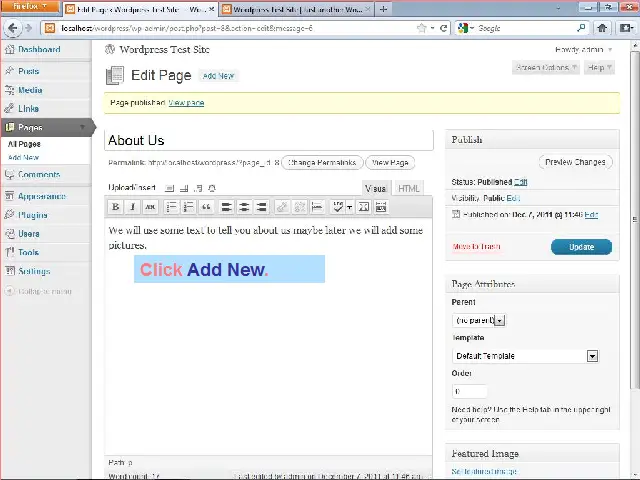Apply blockquote formatting

[x=206, y=207]
